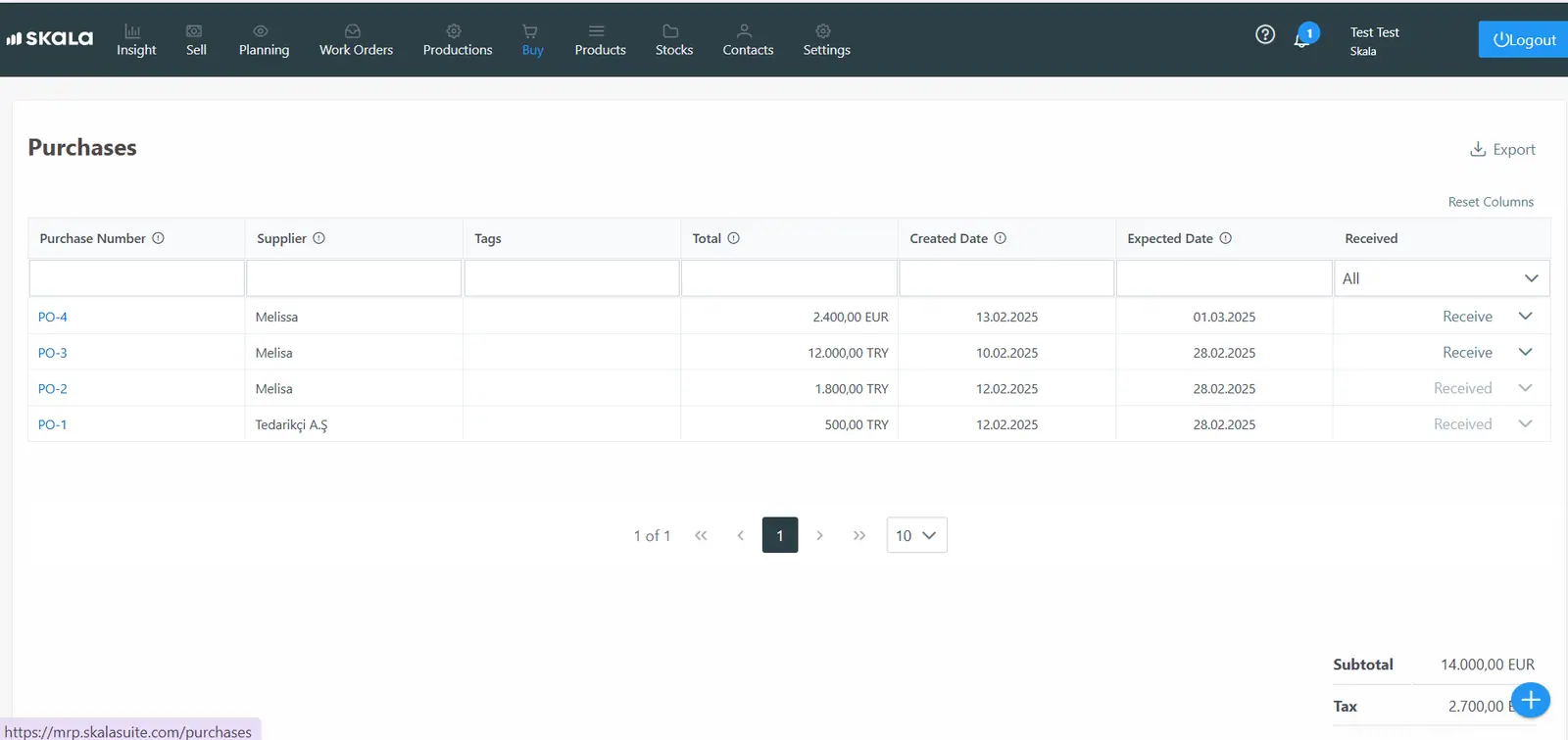Open the Productions section

click(x=458, y=40)
